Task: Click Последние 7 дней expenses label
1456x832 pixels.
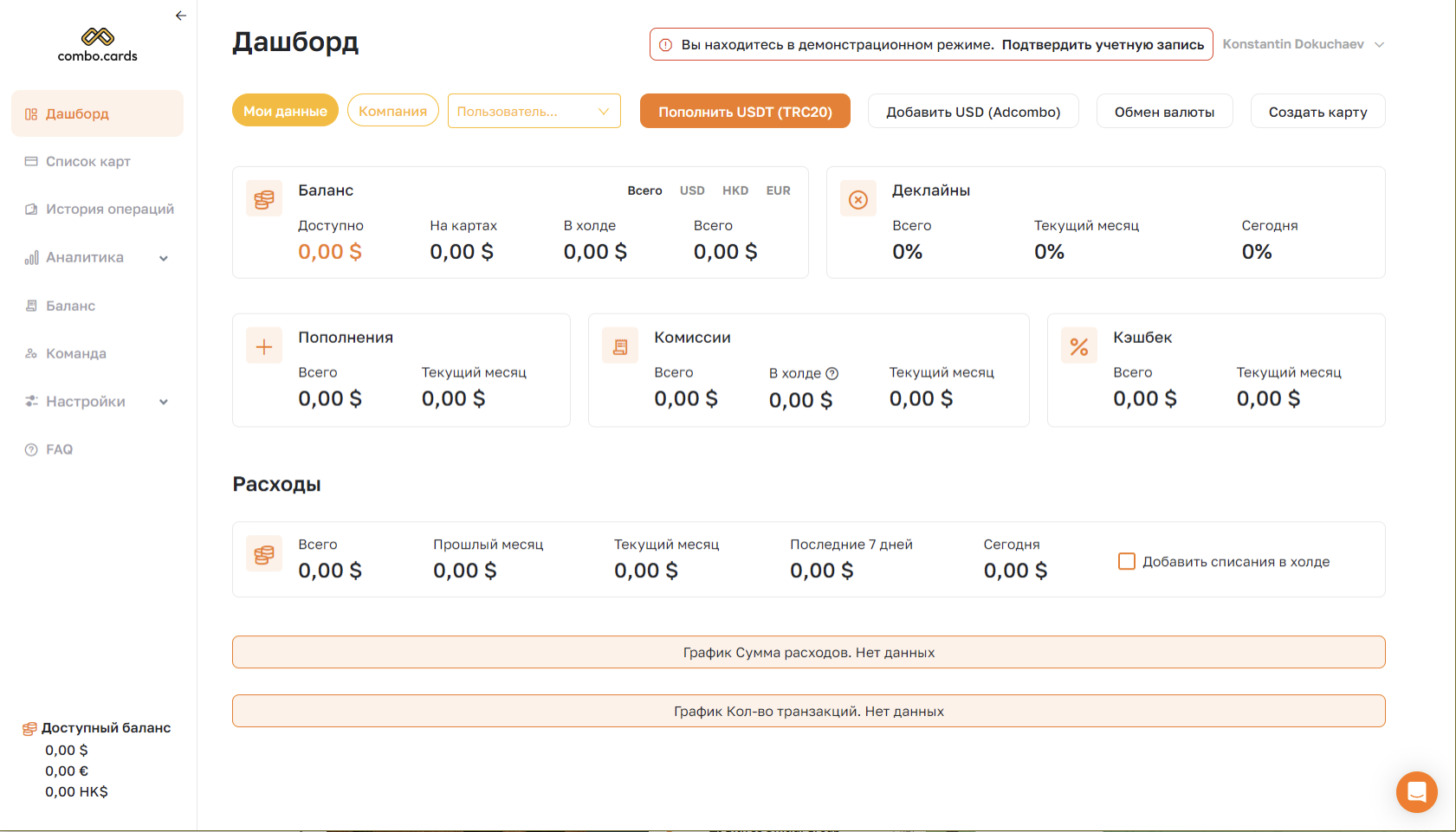Action: tap(851, 545)
